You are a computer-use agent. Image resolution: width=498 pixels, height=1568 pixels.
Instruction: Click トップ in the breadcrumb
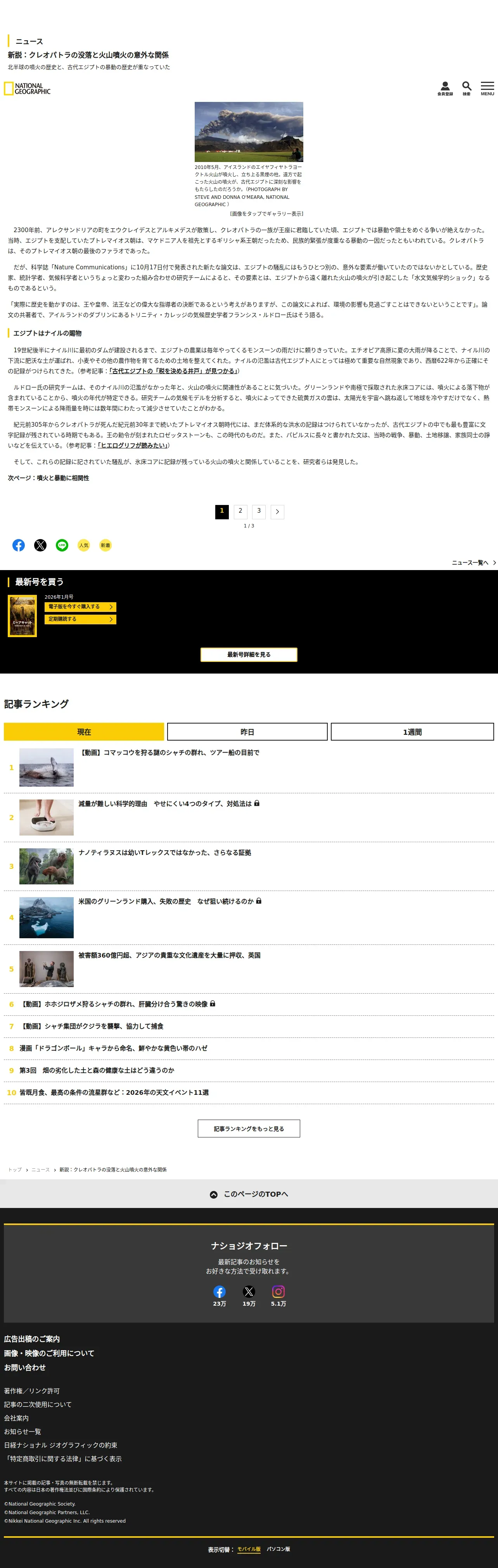click(15, 1170)
